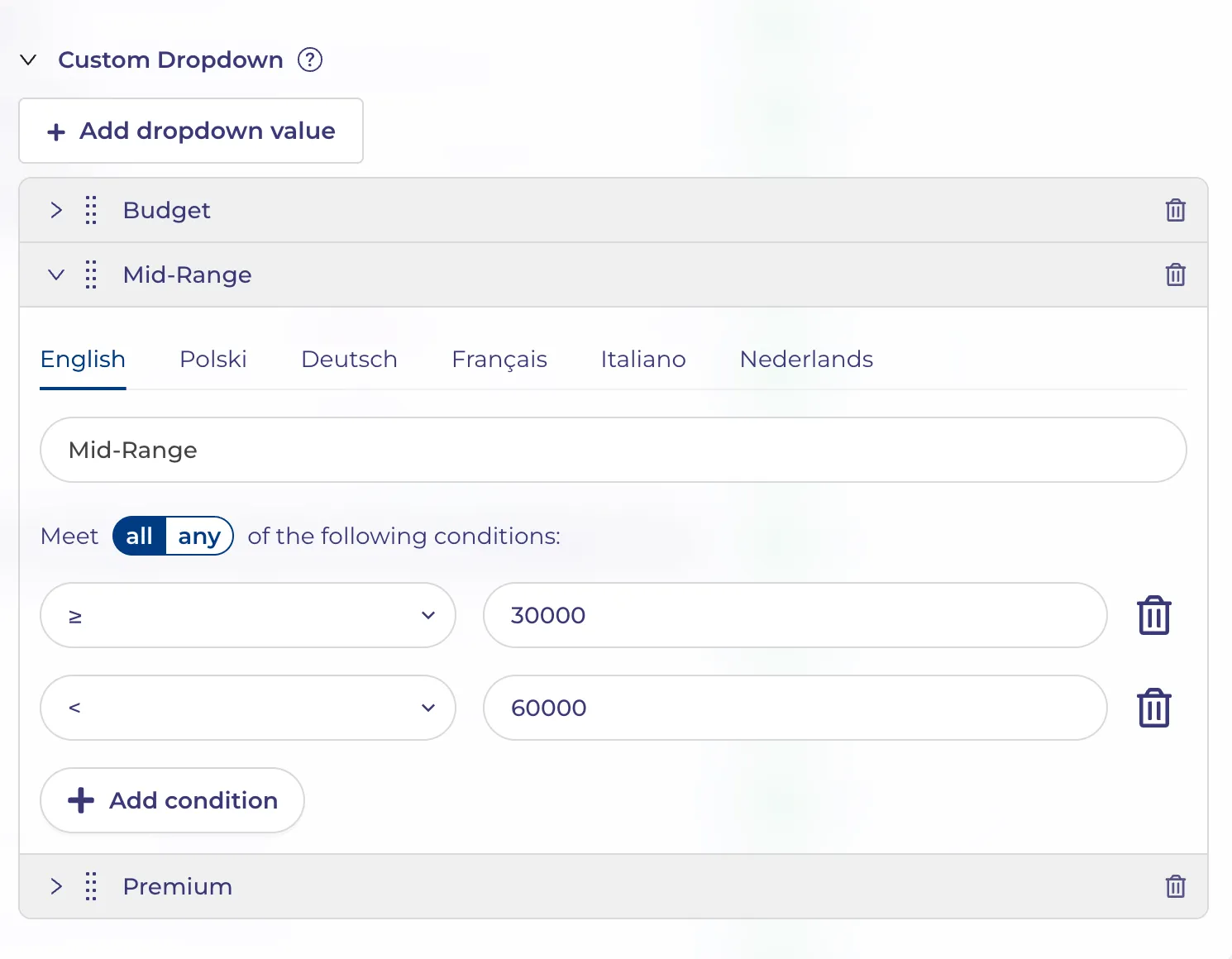Switch to the English tab
This screenshot has width=1232, height=959.
point(83,359)
